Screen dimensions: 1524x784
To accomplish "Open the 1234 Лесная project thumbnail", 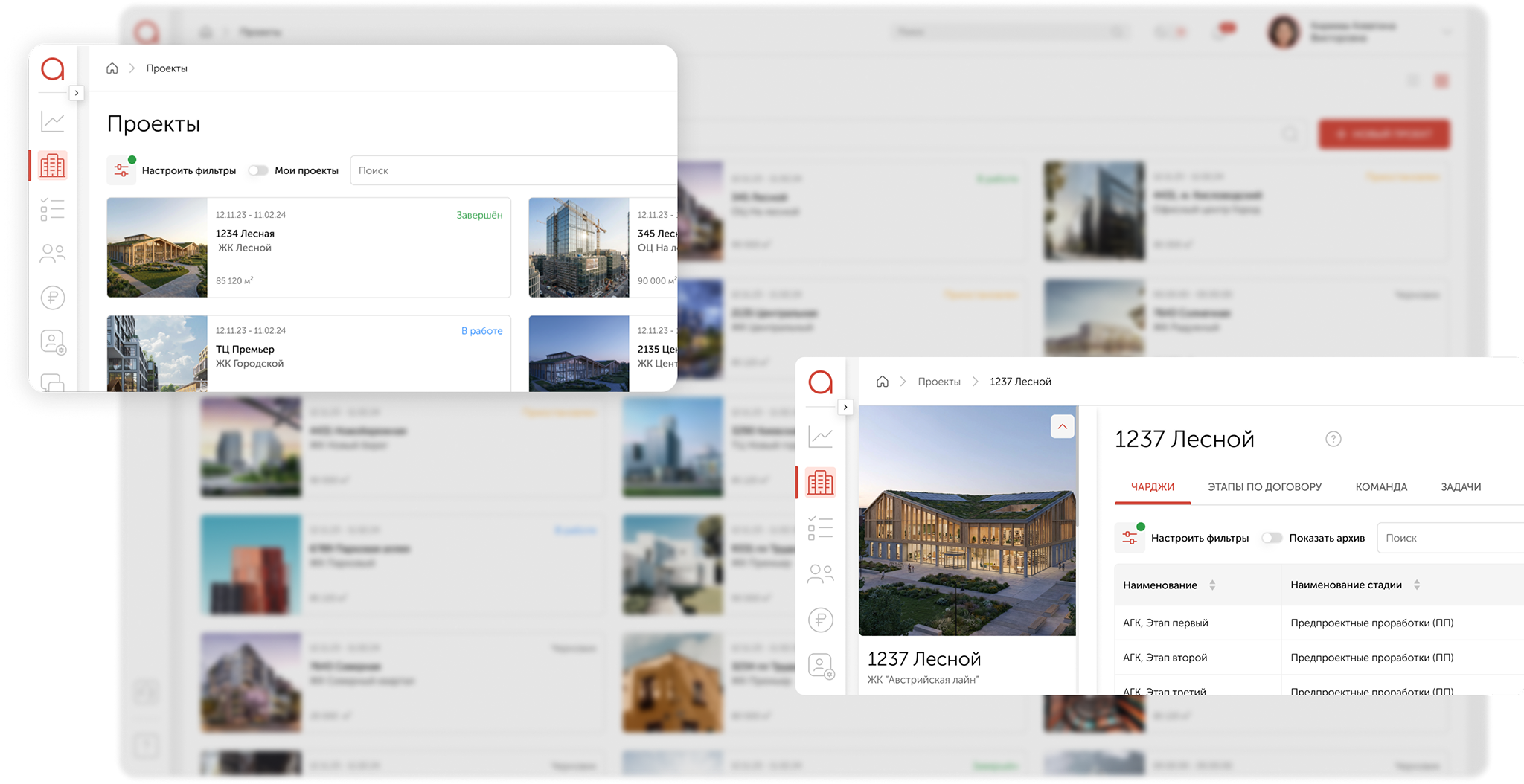I will (x=157, y=248).
